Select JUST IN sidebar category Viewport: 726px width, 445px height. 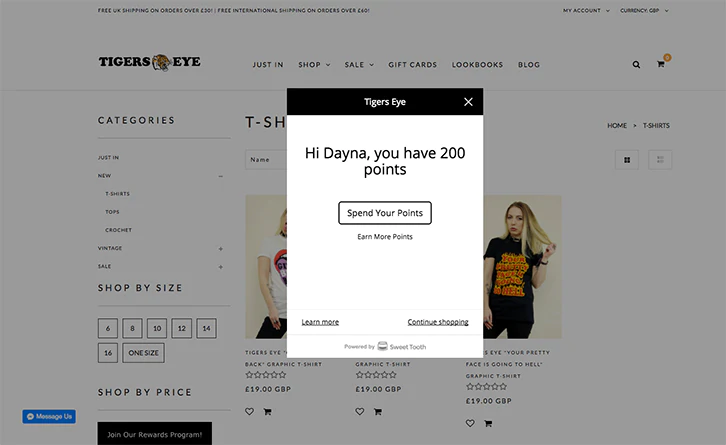(108, 157)
